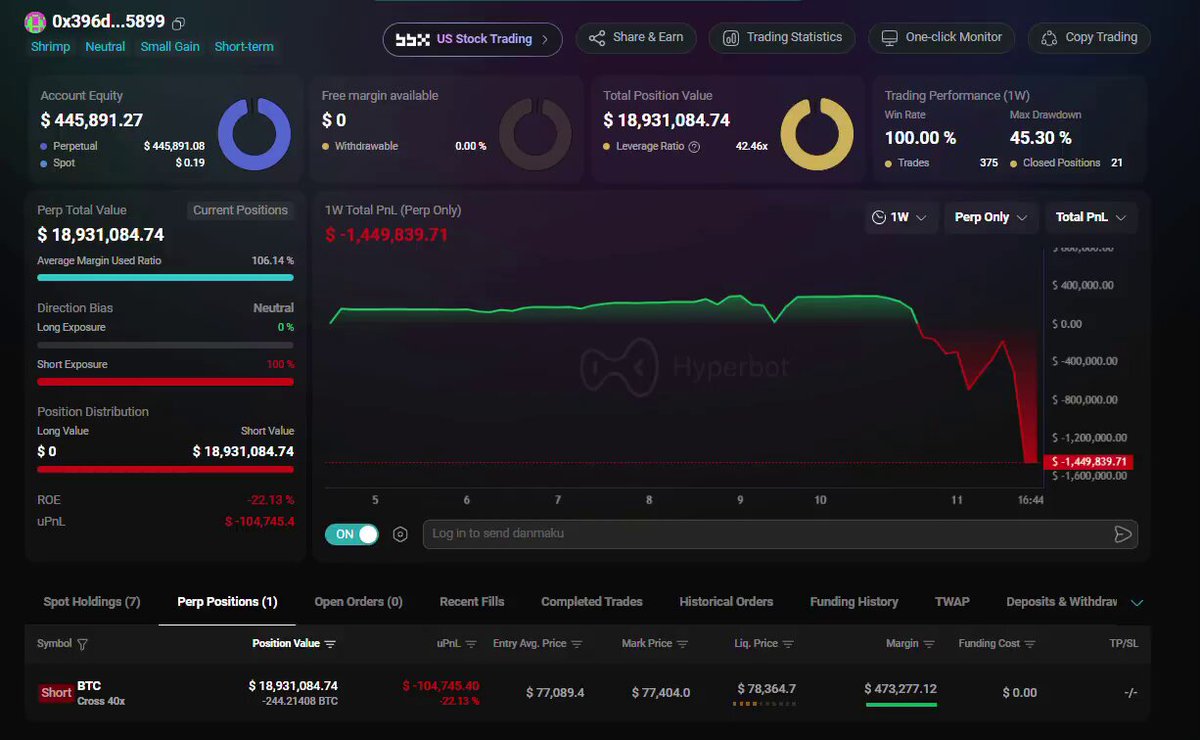
Task: Sort by Entry Avg. Price icon
Action: coord(577,644)
